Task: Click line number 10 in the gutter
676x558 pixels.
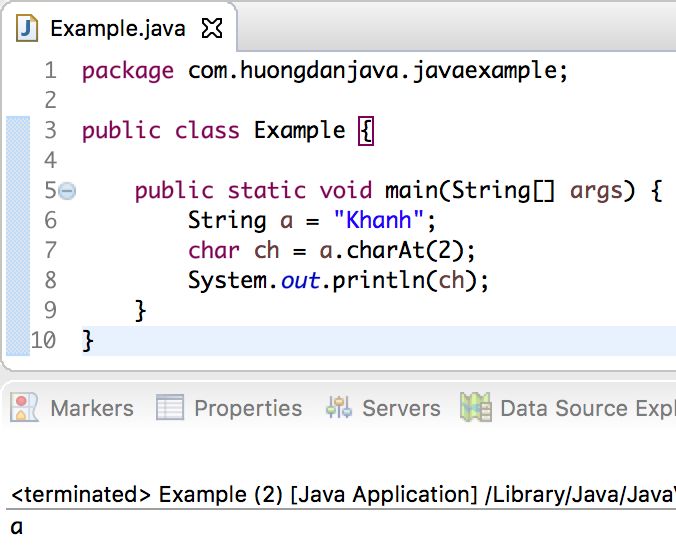Action: click(43, 341)
